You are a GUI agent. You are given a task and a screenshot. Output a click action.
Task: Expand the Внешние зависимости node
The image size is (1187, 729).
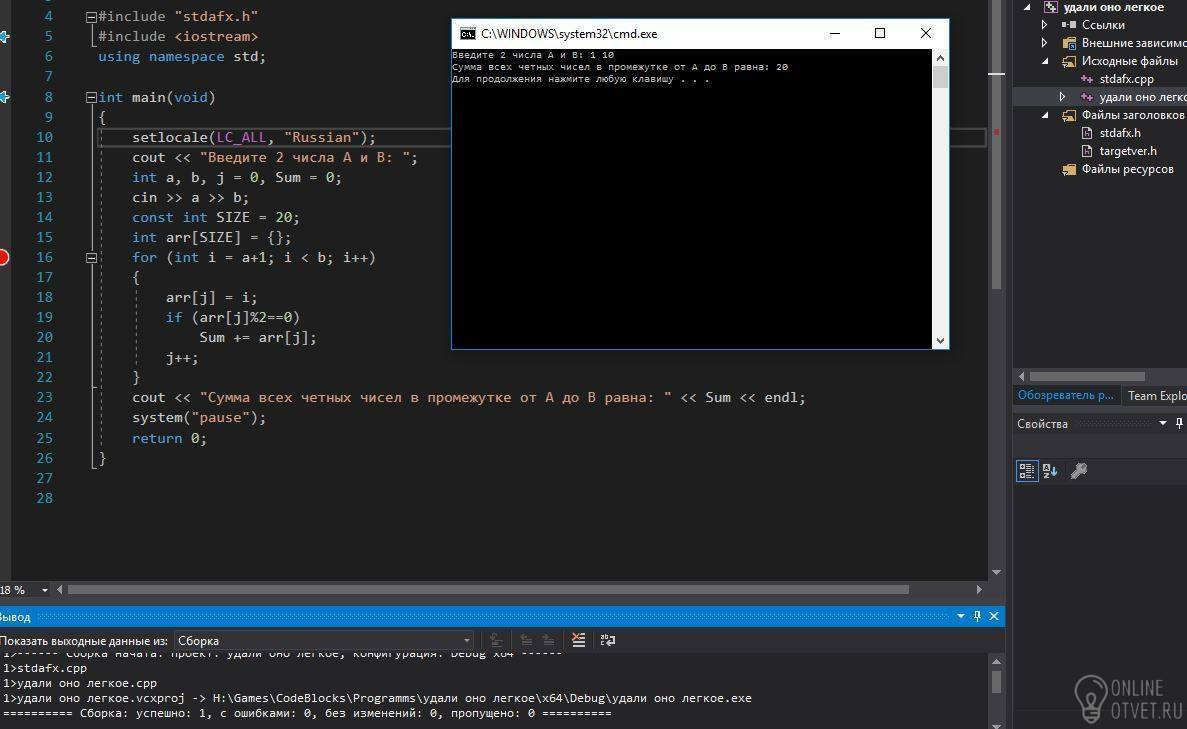click(x=1045, y=43)
